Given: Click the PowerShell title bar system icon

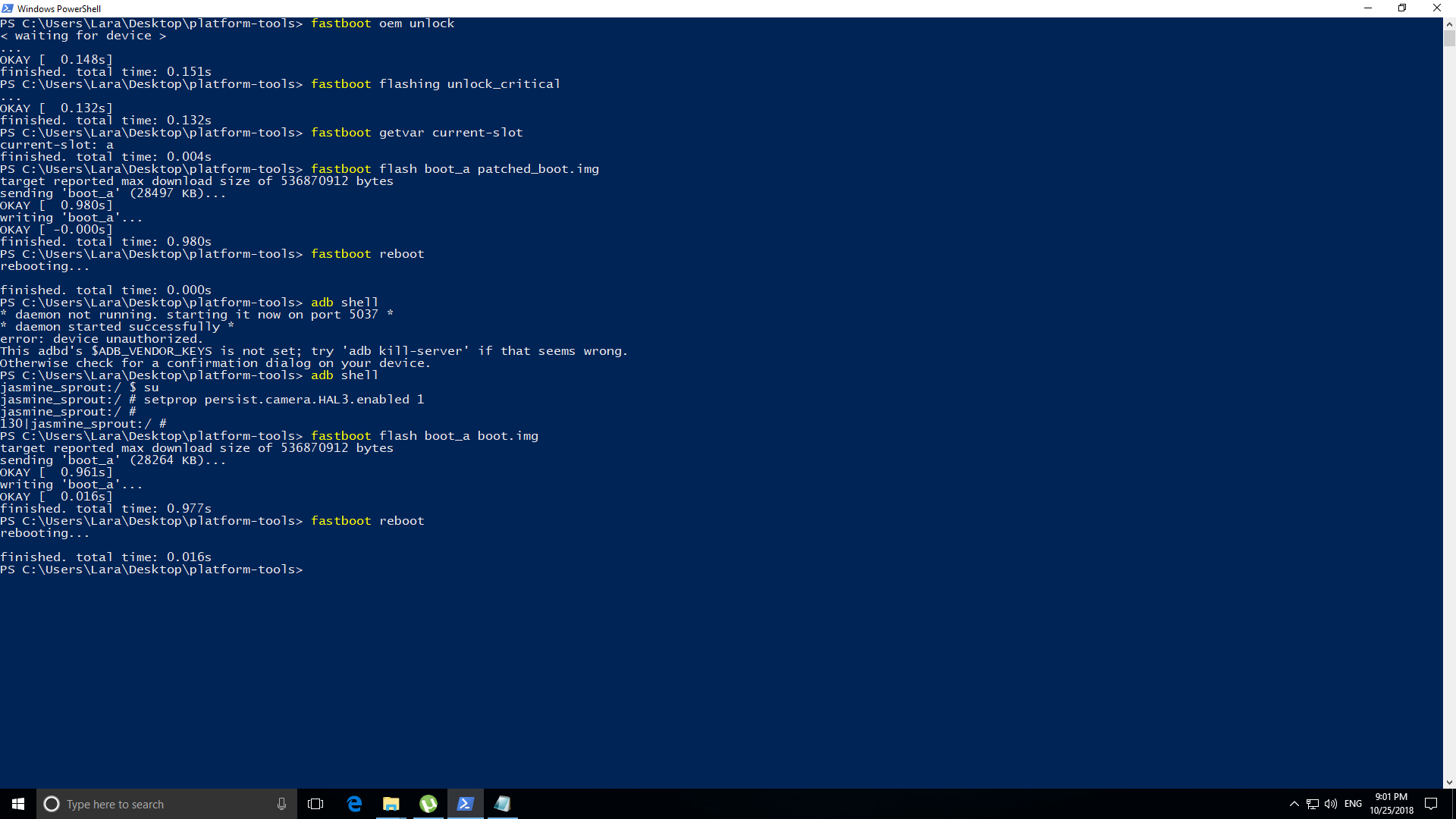Looking at the screenshot, I should coord(8,8).
